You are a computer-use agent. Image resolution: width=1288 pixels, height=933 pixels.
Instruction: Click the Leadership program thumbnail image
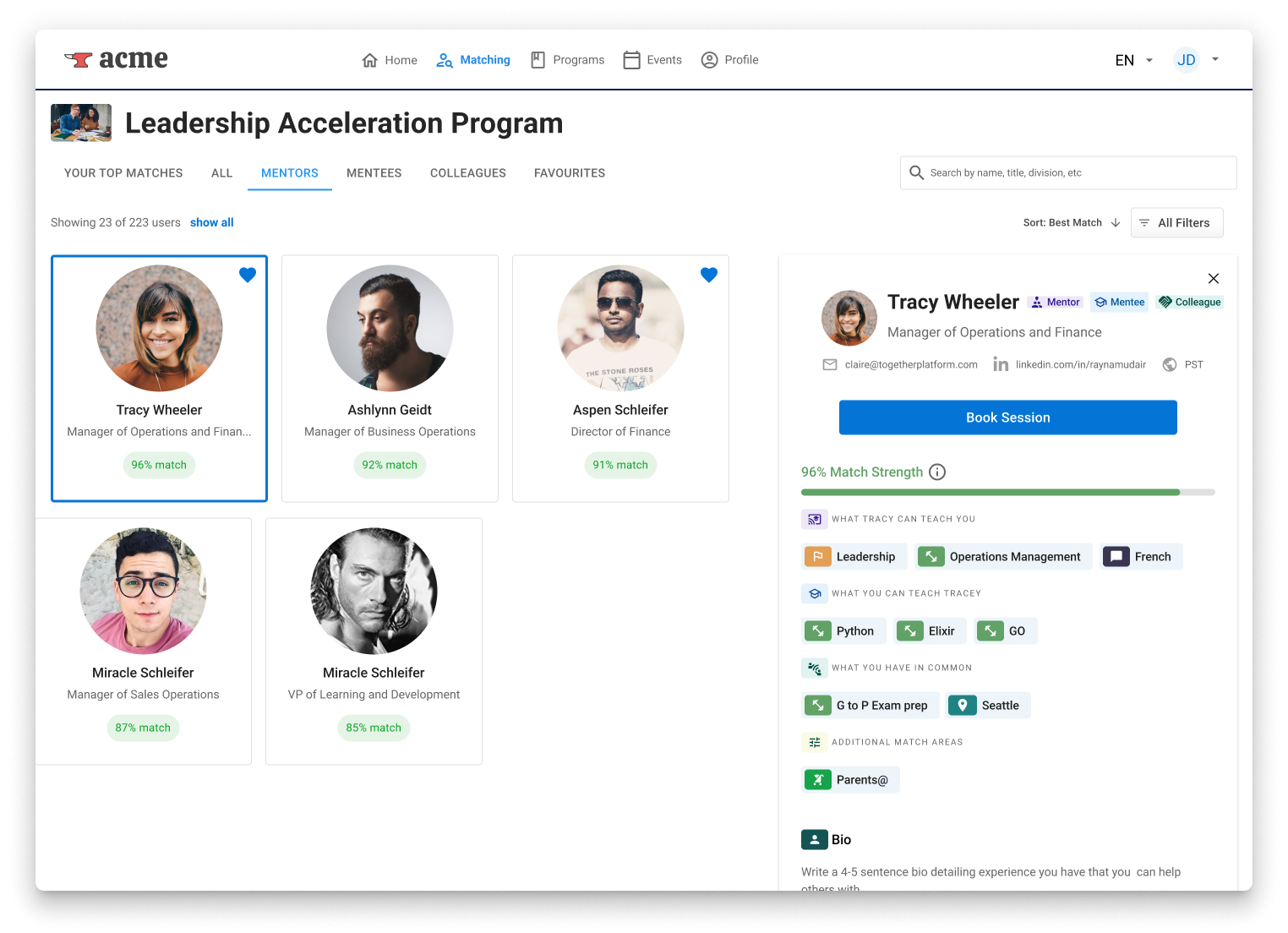pyautogui.click(x=81, y=123)
